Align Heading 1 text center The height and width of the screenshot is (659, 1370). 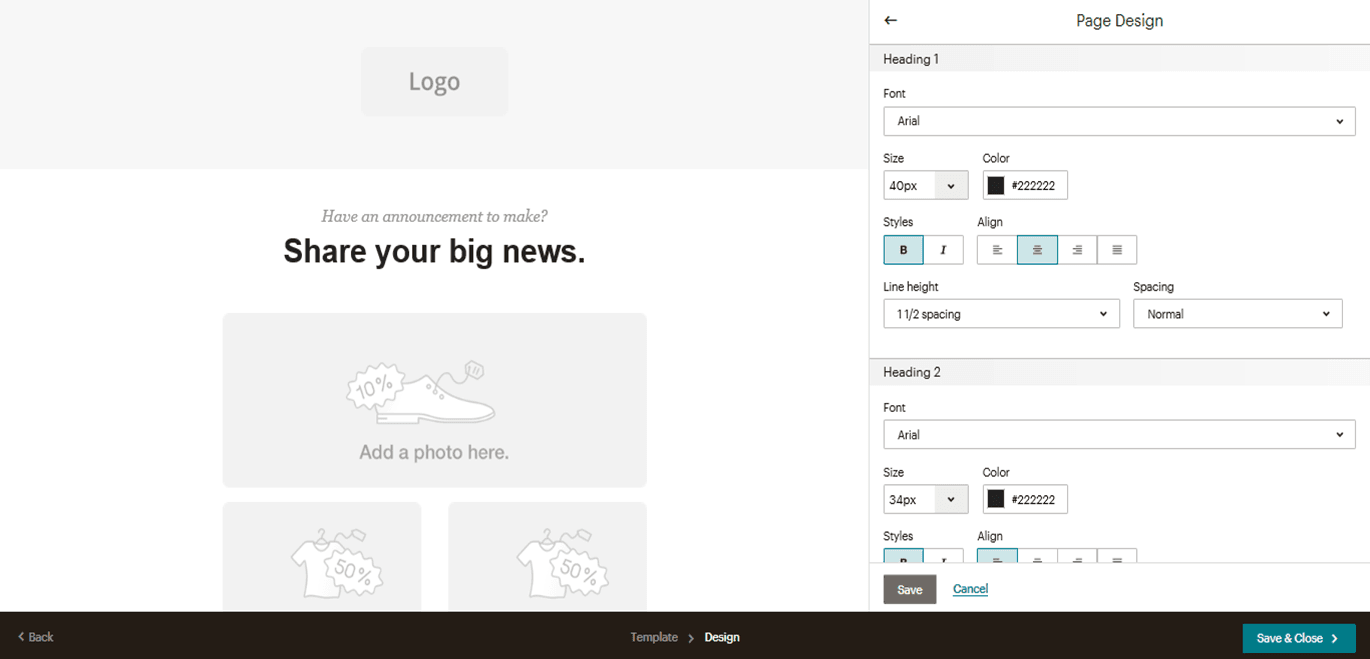(x=1037, y=250)
